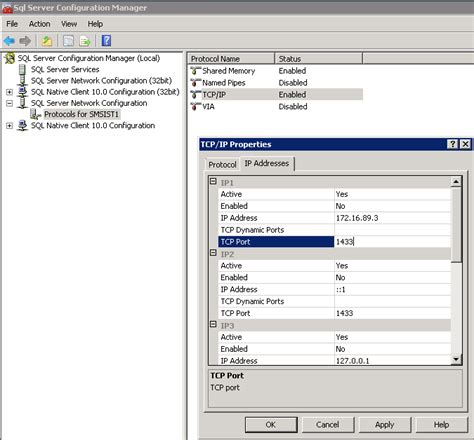Select the TCP/IP row in protocol list

276,95
